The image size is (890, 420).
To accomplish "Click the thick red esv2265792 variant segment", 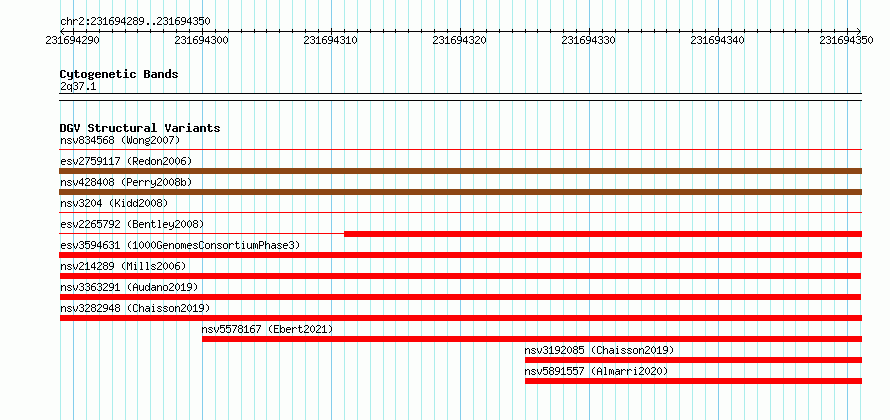I will point(603,234).
